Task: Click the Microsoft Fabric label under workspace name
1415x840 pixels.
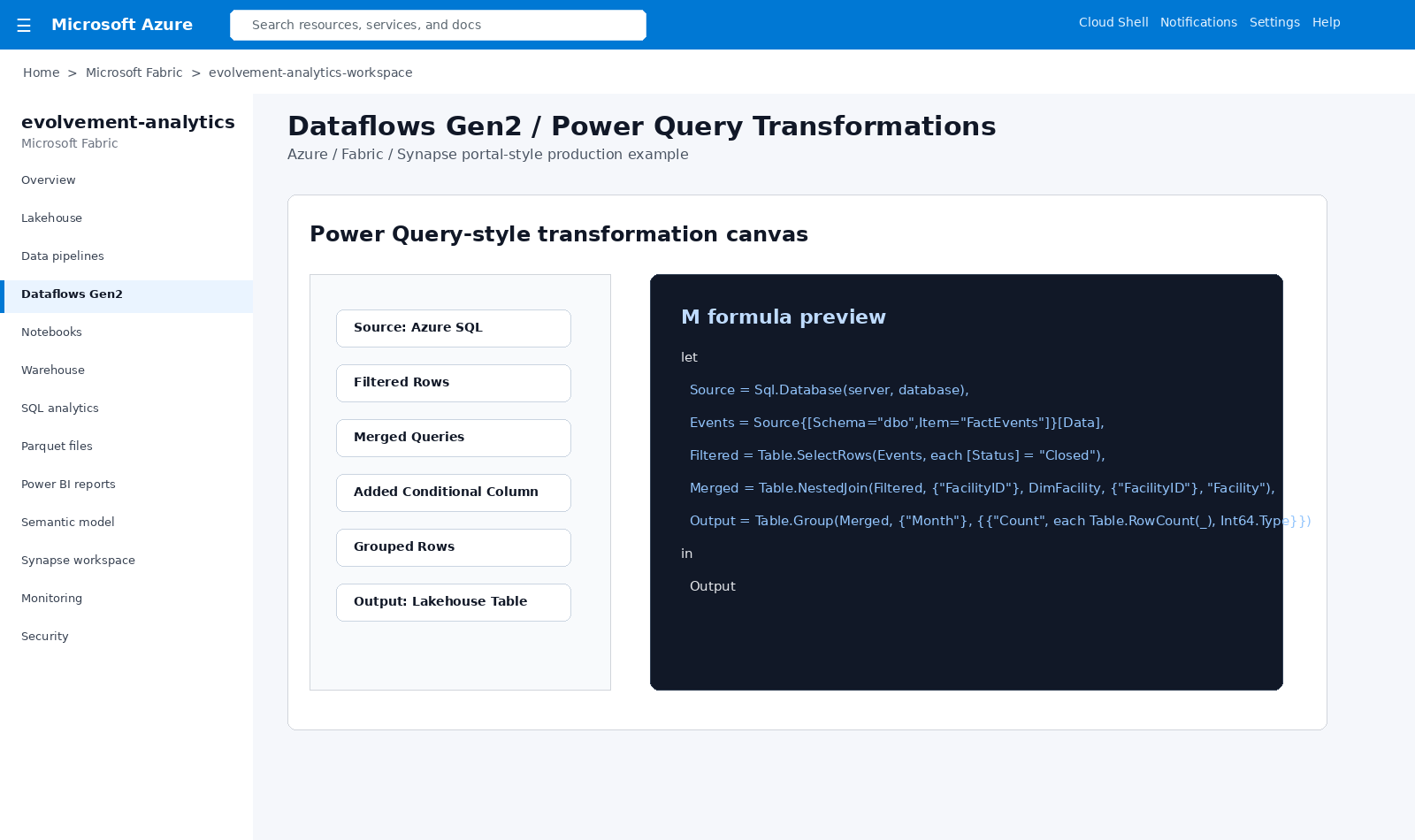Action: 69,143
